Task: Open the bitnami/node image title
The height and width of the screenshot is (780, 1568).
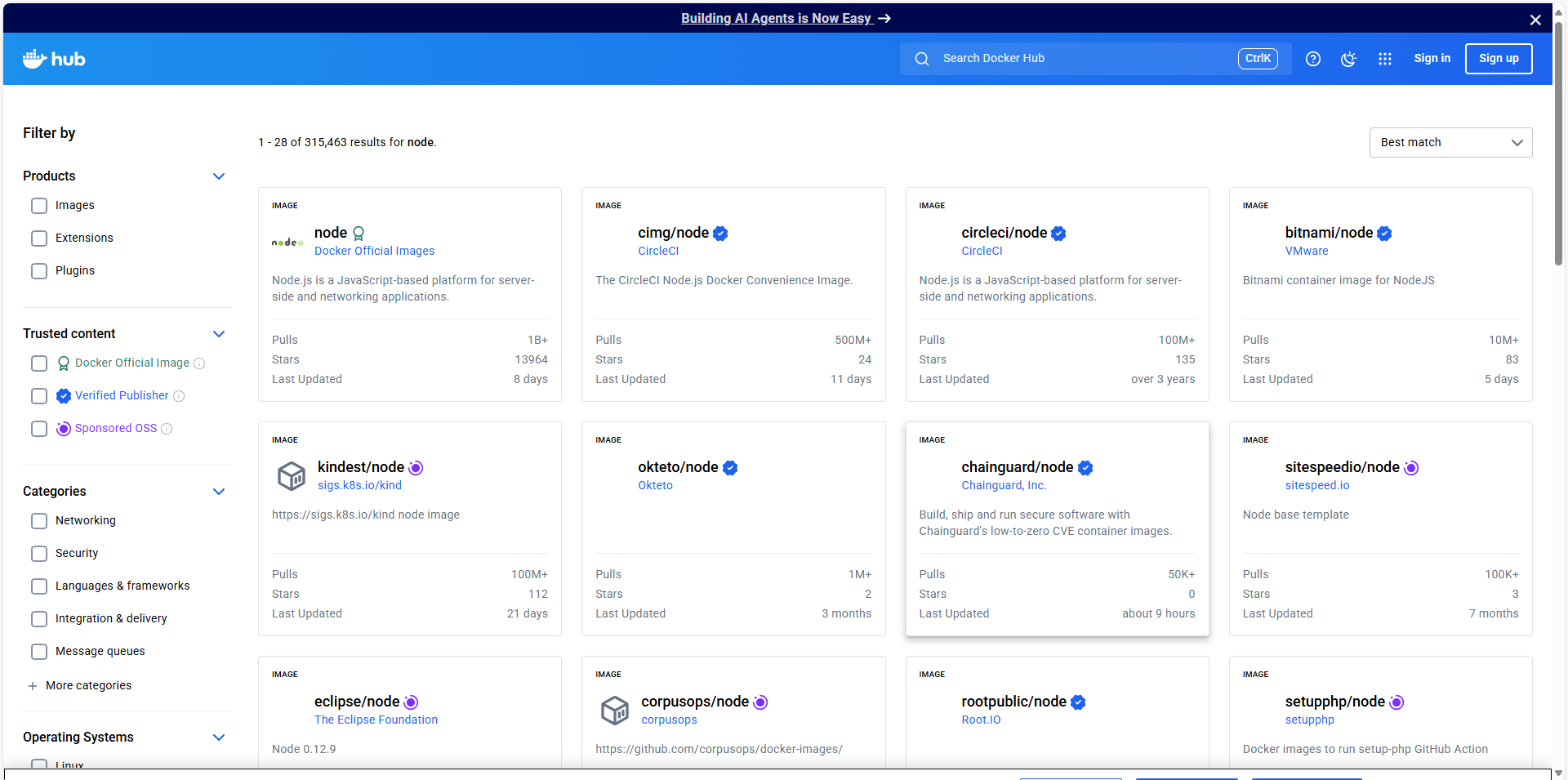Action: click(x=1329, y=233)
